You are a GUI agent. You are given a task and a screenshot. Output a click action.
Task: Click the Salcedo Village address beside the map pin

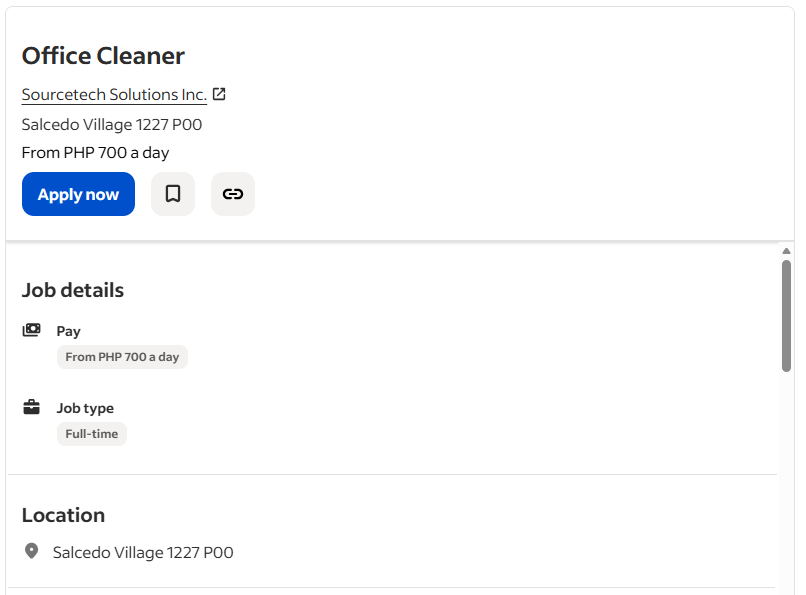pyautogui.click(x=143, y=552)
